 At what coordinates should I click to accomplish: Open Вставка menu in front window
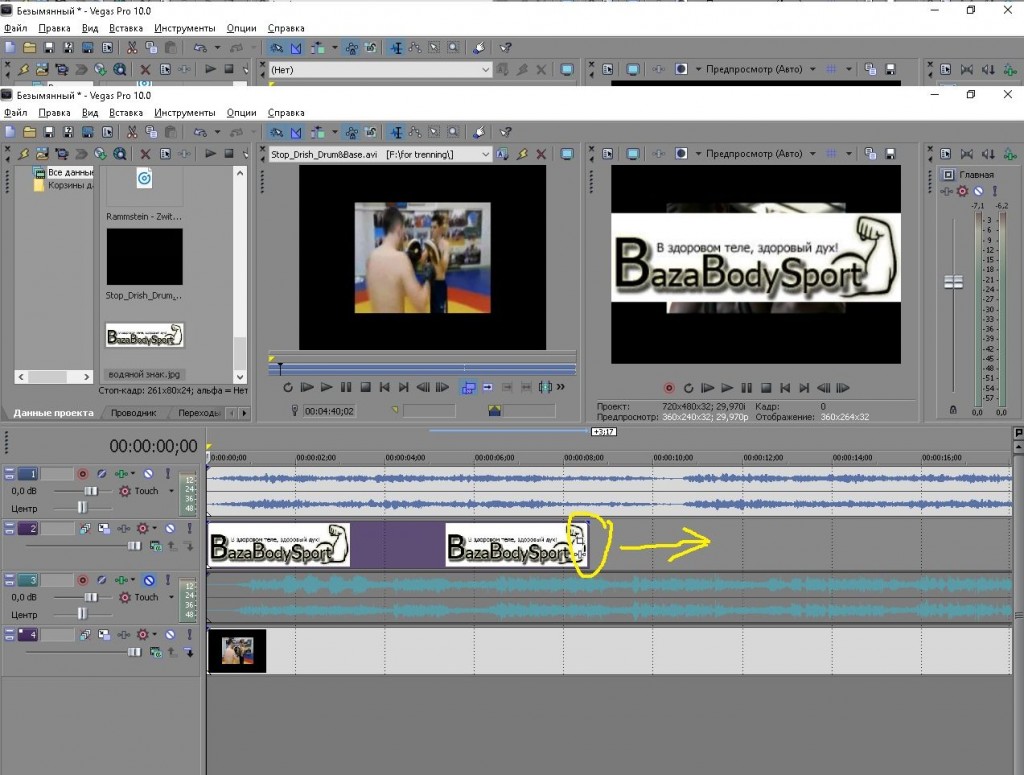126,112
